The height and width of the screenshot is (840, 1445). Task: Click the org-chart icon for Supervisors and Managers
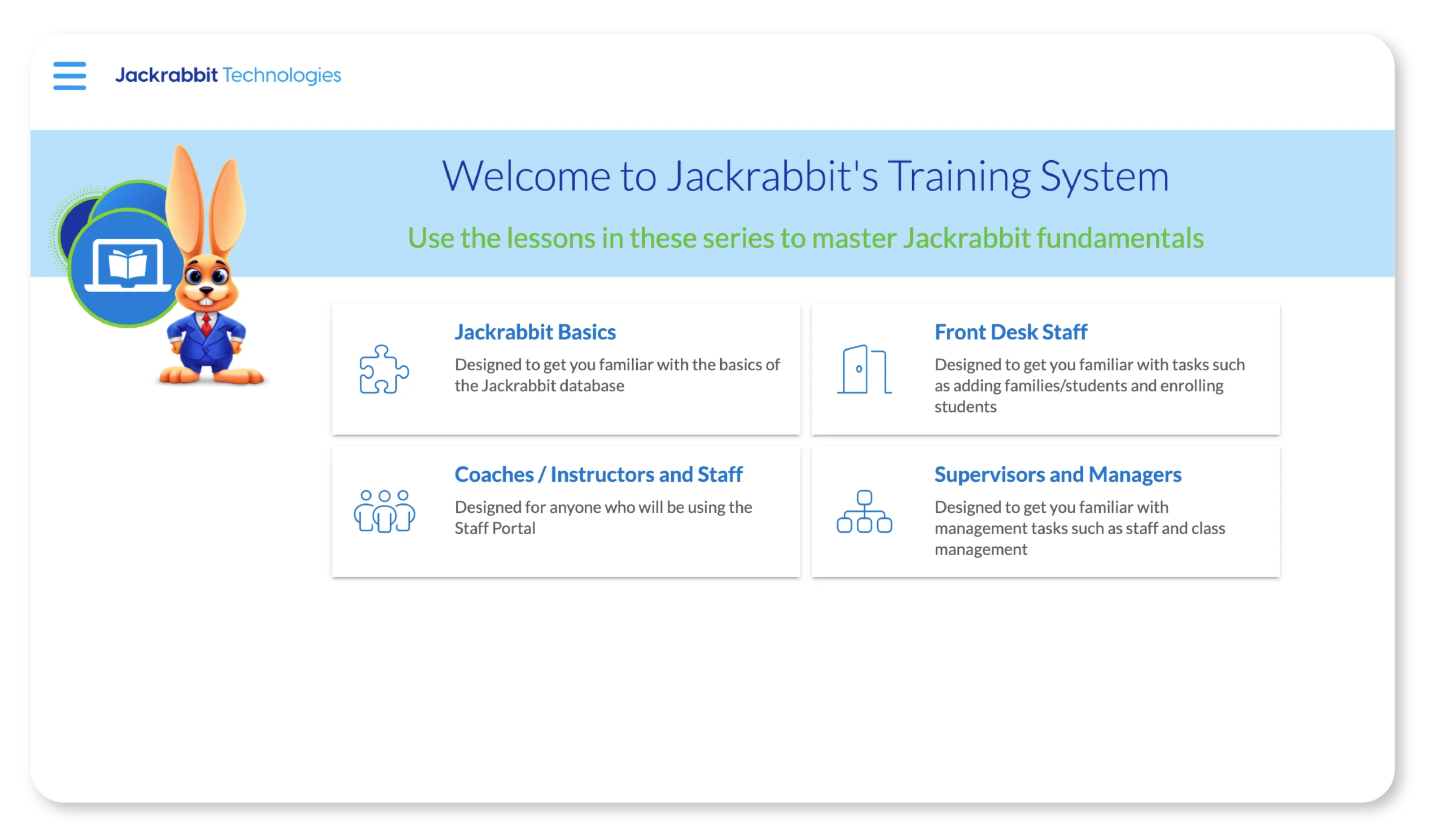pyautogui.click(x=864, y=512)
